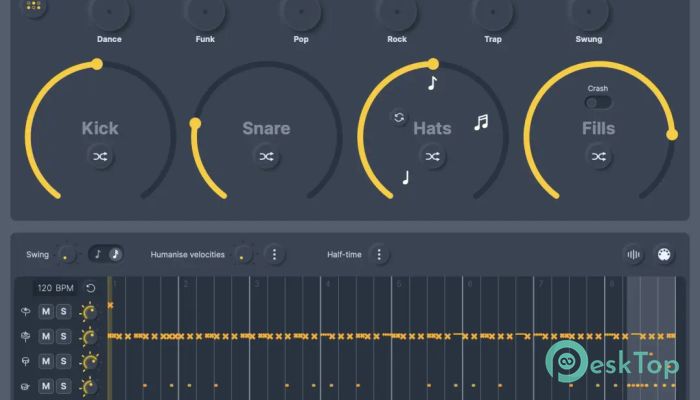
Task: Switch Swing to sixteenth note mode
Action: [114, 254]
